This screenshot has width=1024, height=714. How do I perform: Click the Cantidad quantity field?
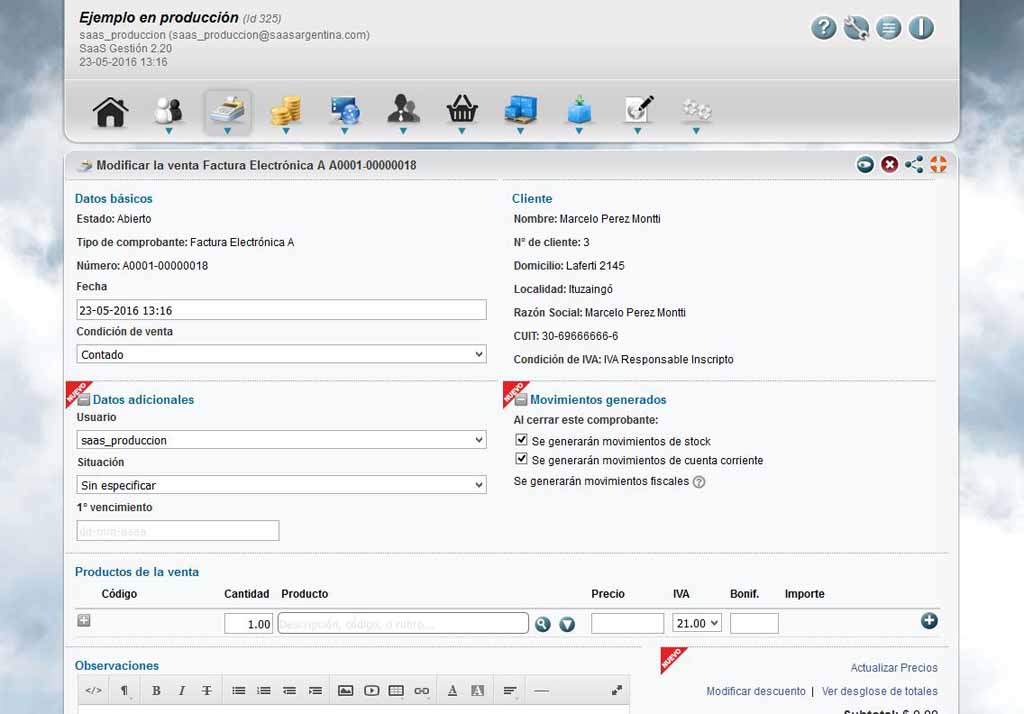[248, 623]
